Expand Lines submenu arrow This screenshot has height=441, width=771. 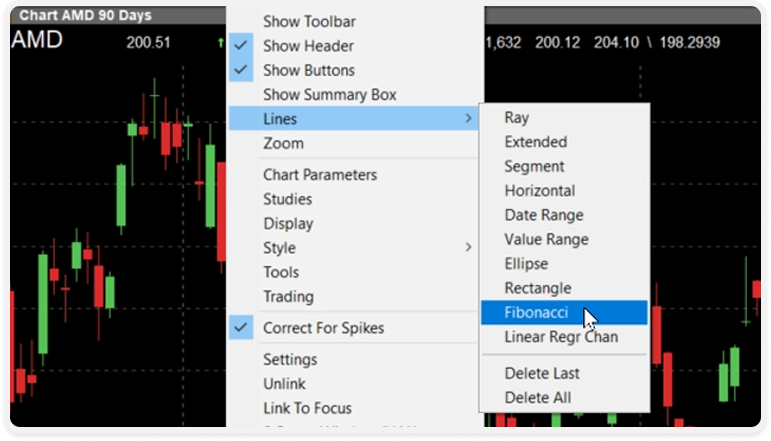[x=468, y=118]
